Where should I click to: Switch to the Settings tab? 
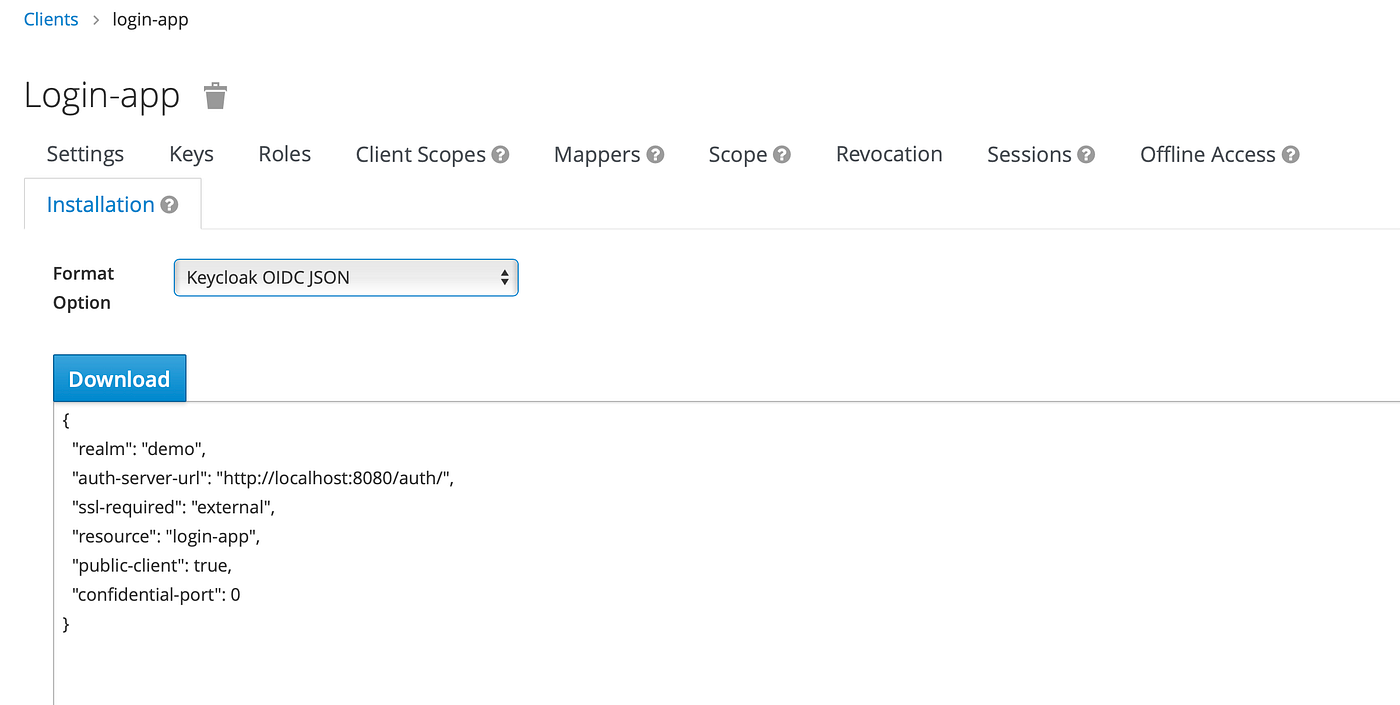(x=85, y=154)
